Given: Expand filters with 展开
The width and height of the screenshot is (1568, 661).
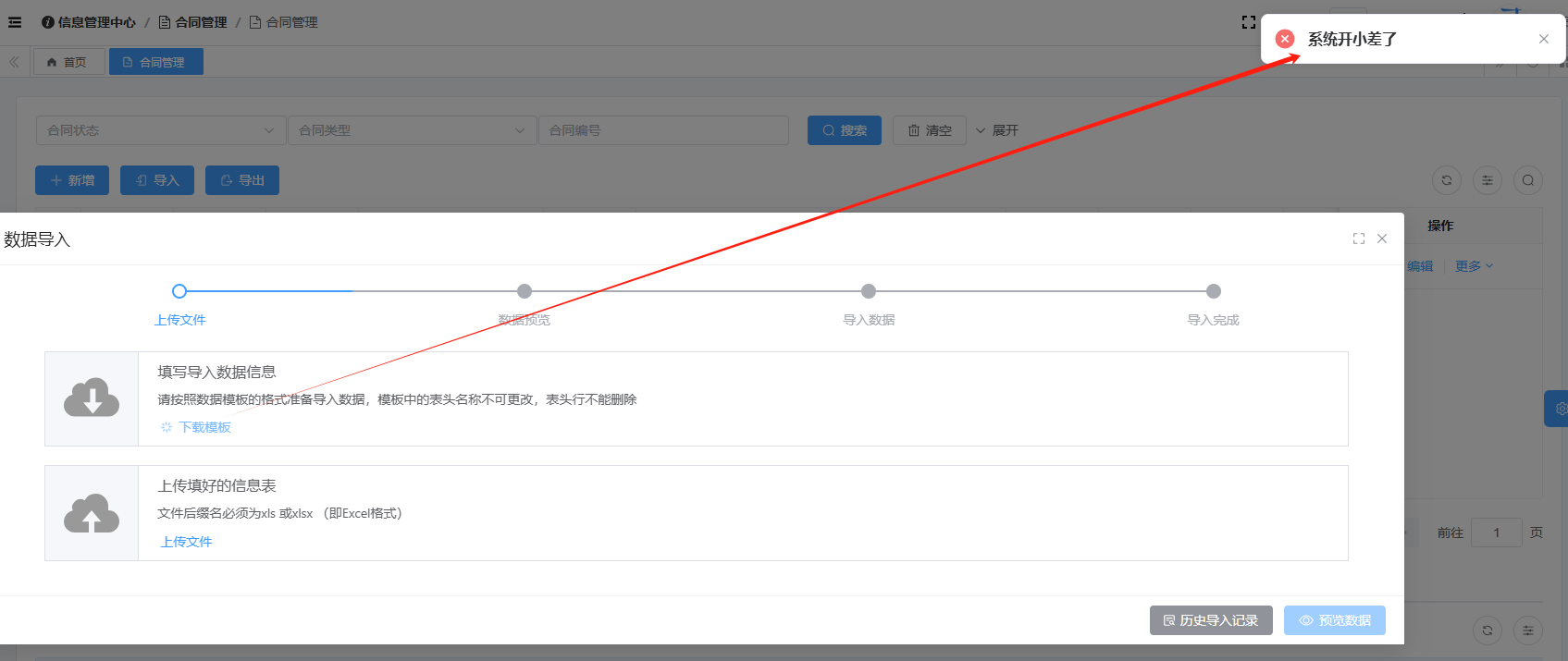Looking at the screenshot, I should 996,130.
